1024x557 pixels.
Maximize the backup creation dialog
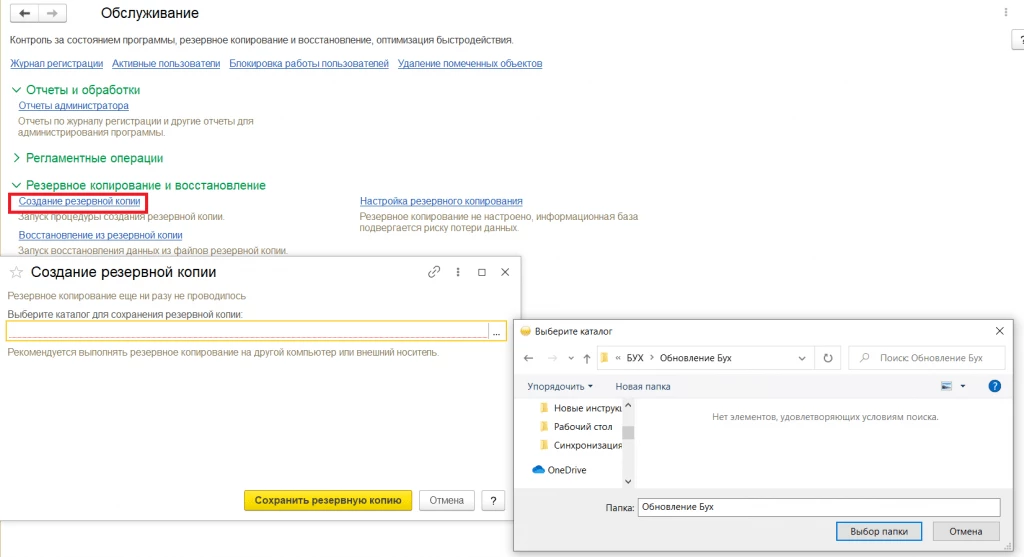pyautogui.click(x=482, y=272)
